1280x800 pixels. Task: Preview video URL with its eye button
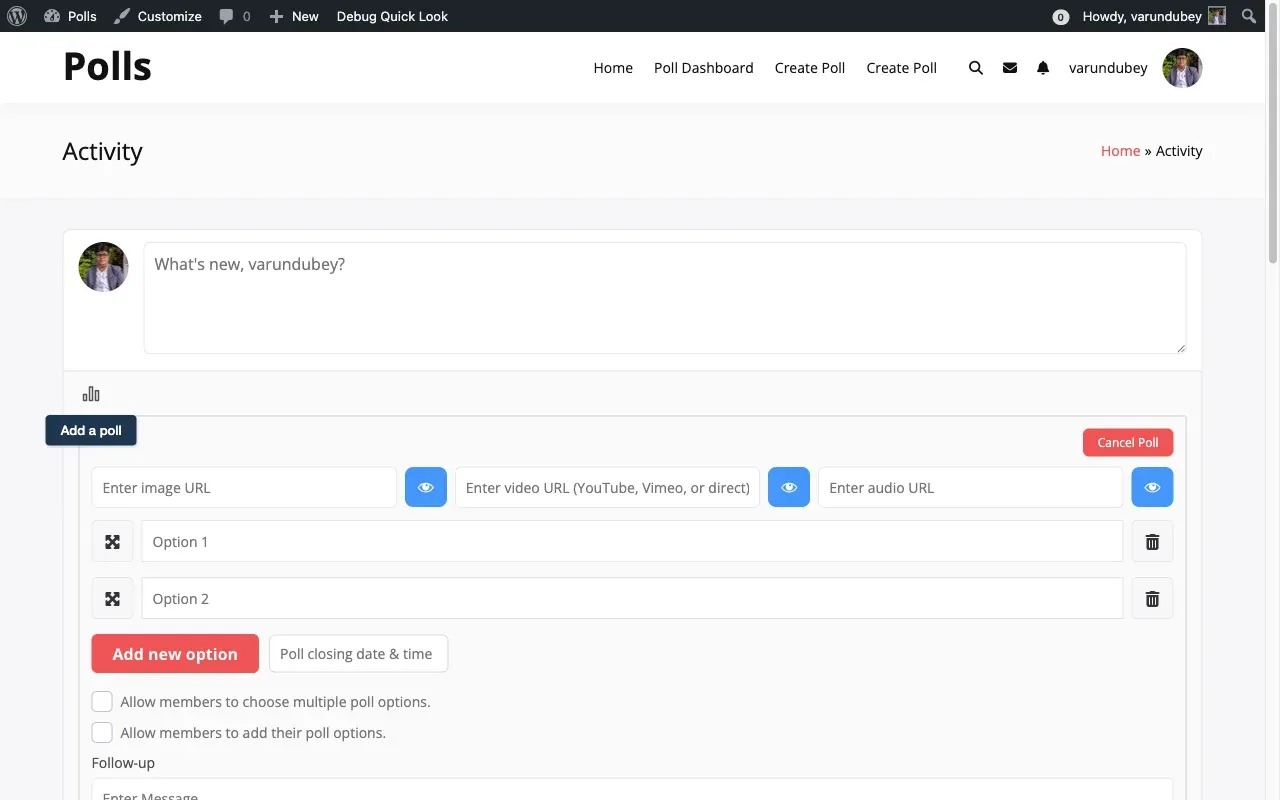(x=789, y=488)
